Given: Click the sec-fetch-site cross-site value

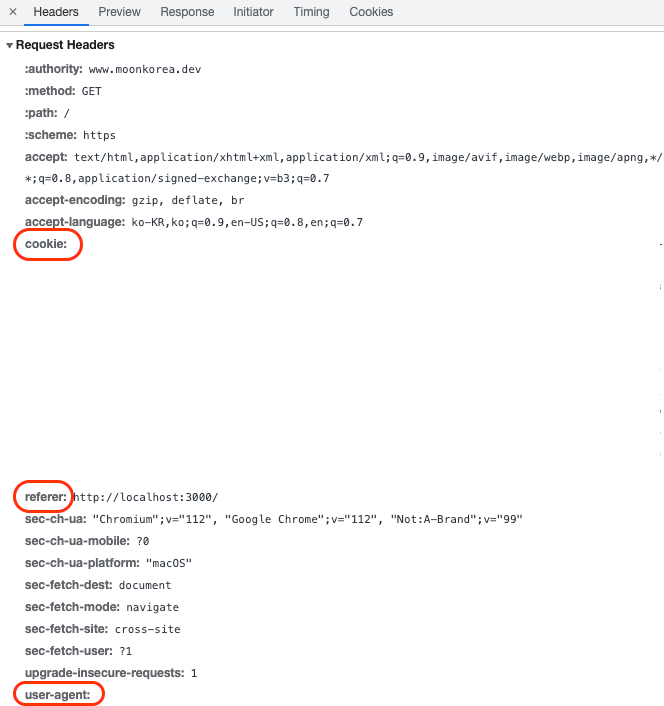Looking at the screenshot, I should pyautogui.click(x=148, y=629).
